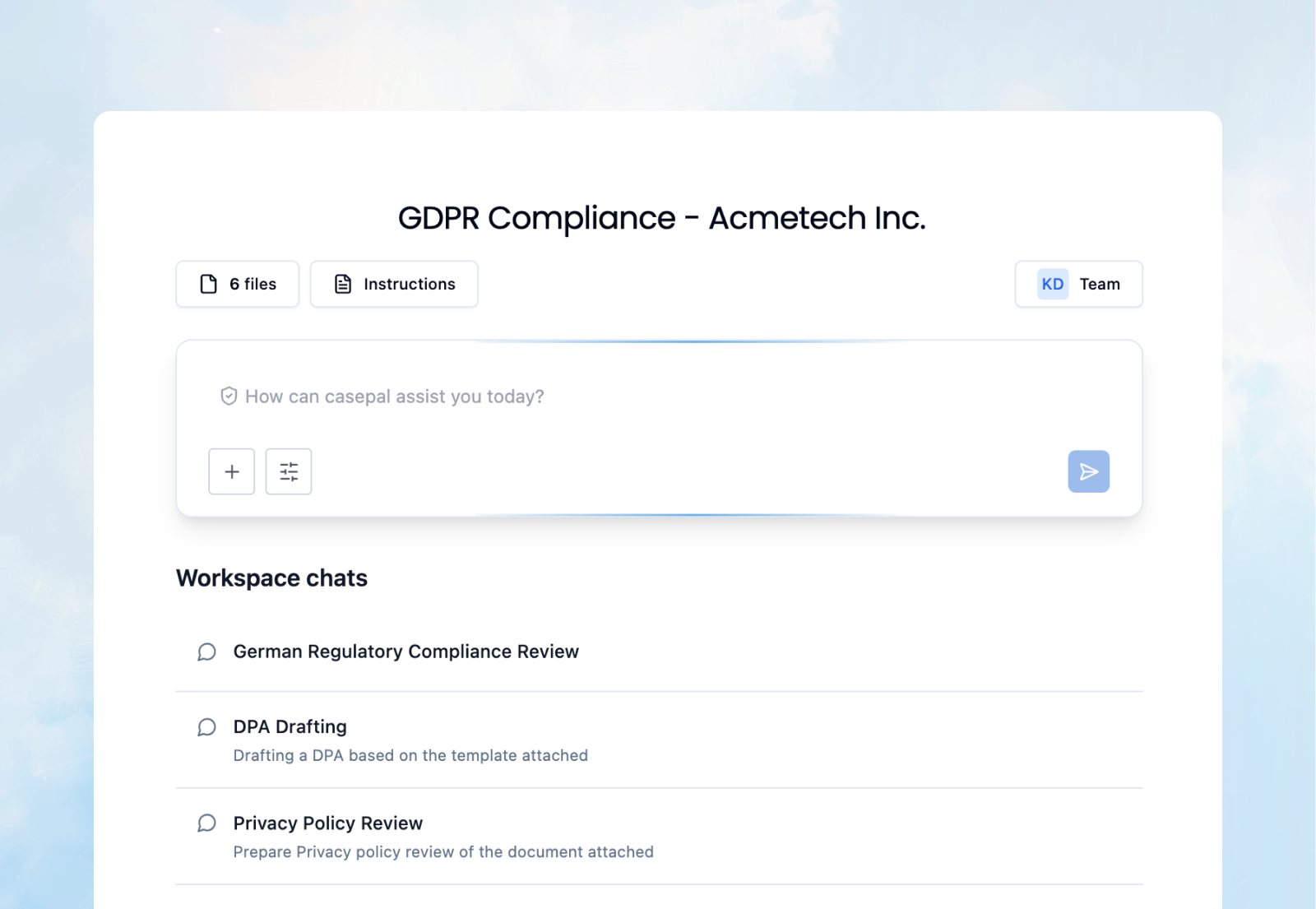Screen dimensions: 1316x909
Task: Click the KD avatar badge
Action: (1053, 284)
